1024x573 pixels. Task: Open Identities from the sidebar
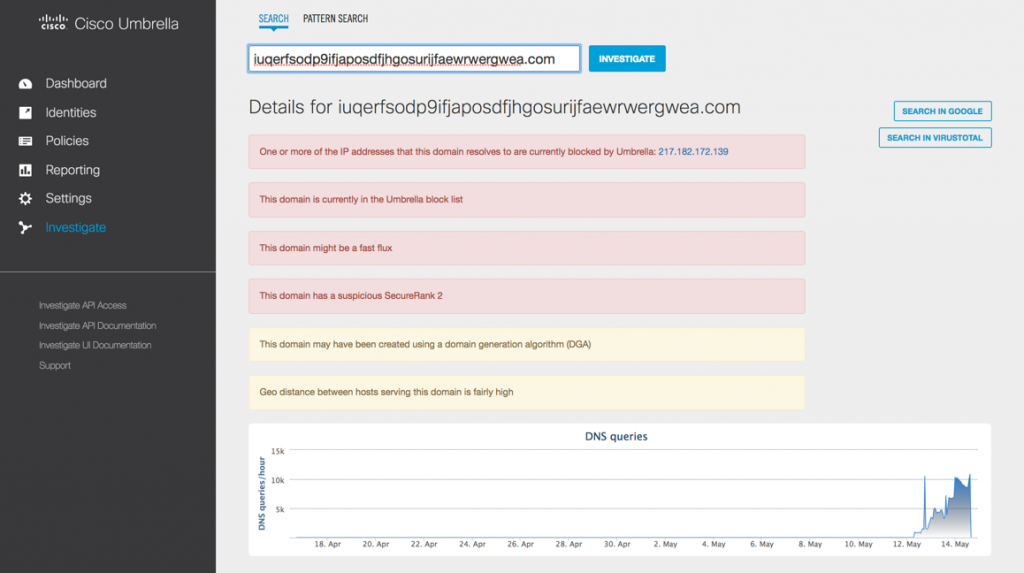(x=71, y=112)
